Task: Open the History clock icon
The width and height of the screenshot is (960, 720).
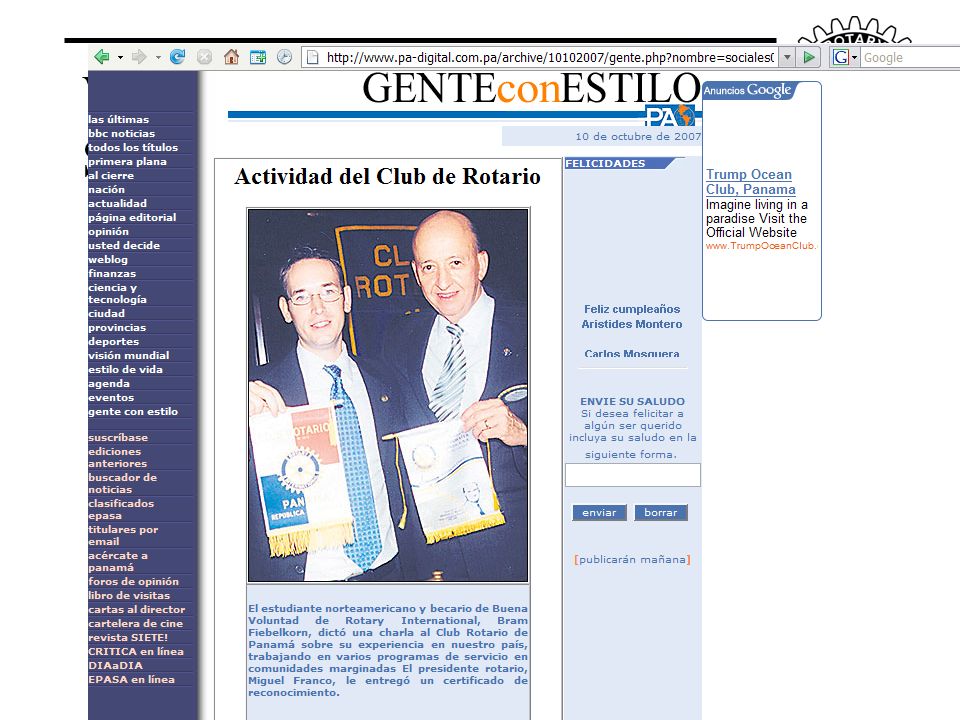Action: tap(284, 57)
